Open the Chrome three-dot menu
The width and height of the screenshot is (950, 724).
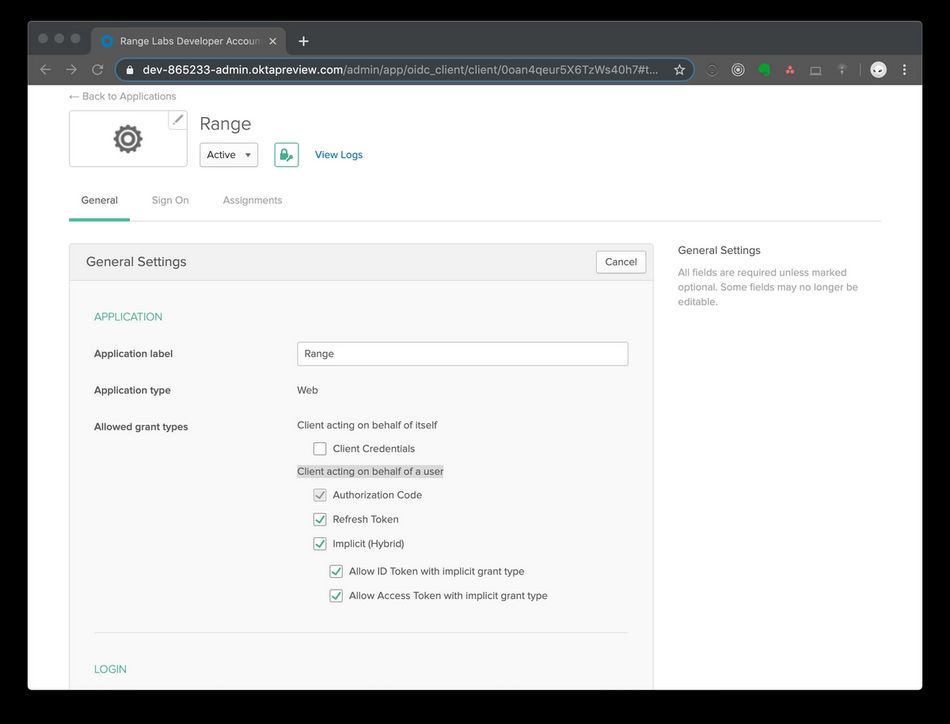pos(904,70)
